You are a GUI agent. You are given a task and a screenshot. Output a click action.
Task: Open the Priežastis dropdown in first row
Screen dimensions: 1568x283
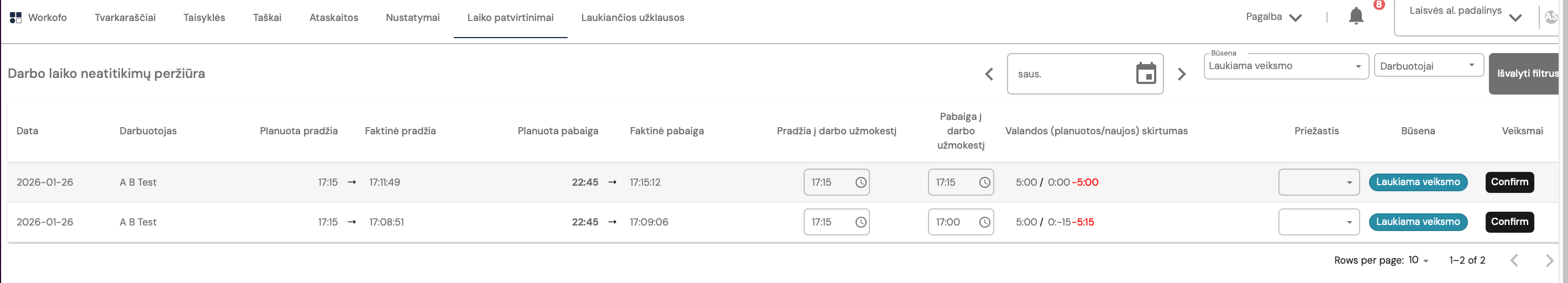1318,182
